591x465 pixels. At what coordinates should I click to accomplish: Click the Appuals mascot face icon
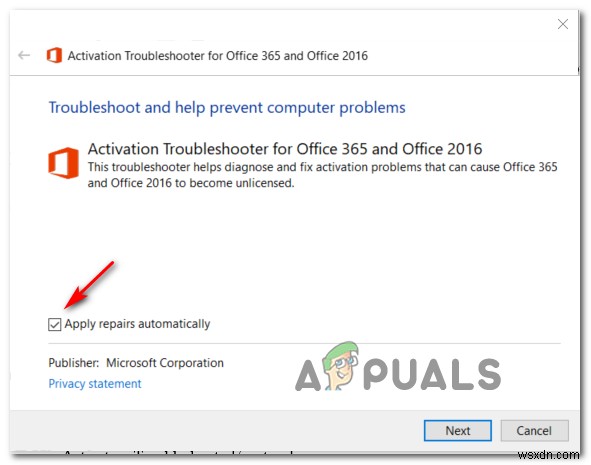pyautogui.click(x=340, y=365)
